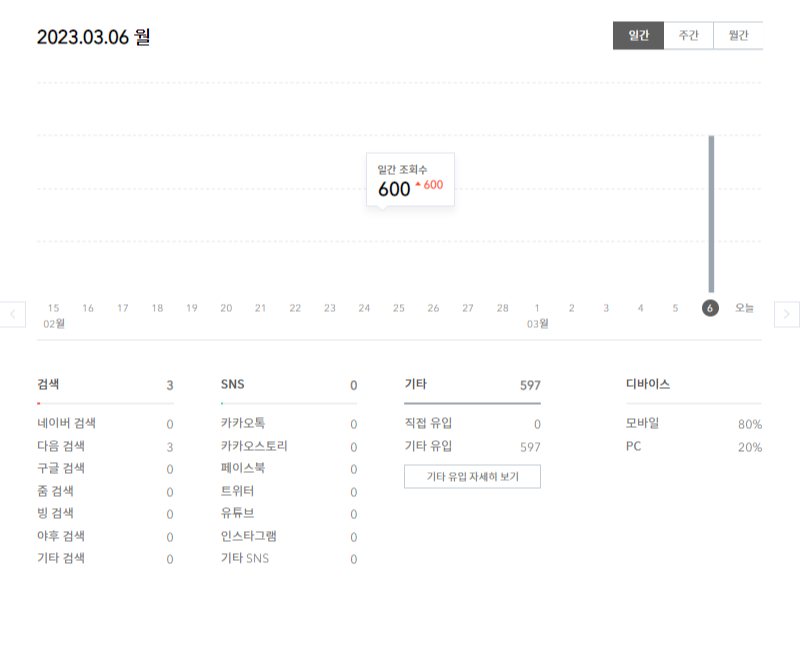This screenshot has height=647, width=805.
Task: Click the 카카오스토리 row
Action: pyautogui.click(x=289, y=446)
